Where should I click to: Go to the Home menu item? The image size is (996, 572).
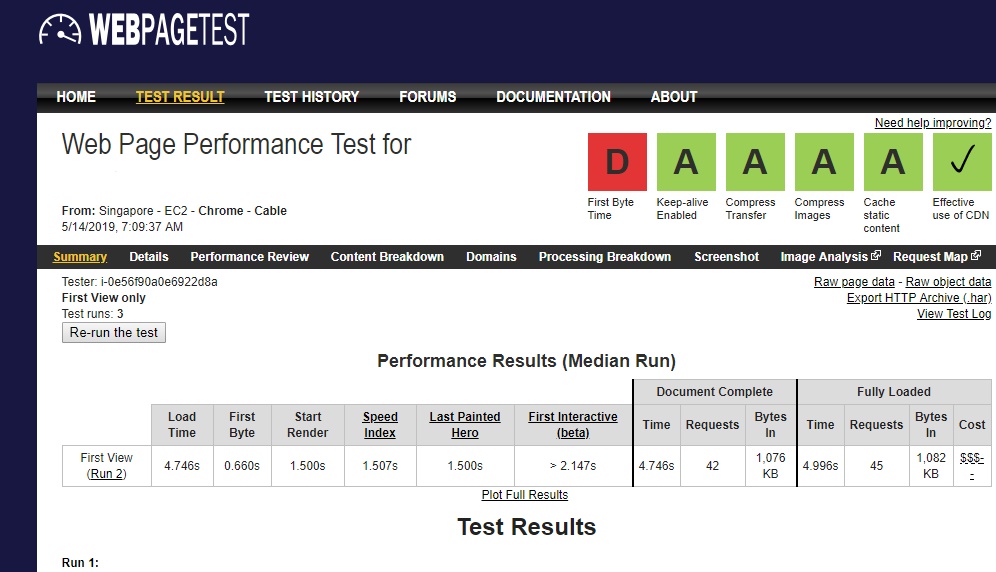(x=76, y=97)
